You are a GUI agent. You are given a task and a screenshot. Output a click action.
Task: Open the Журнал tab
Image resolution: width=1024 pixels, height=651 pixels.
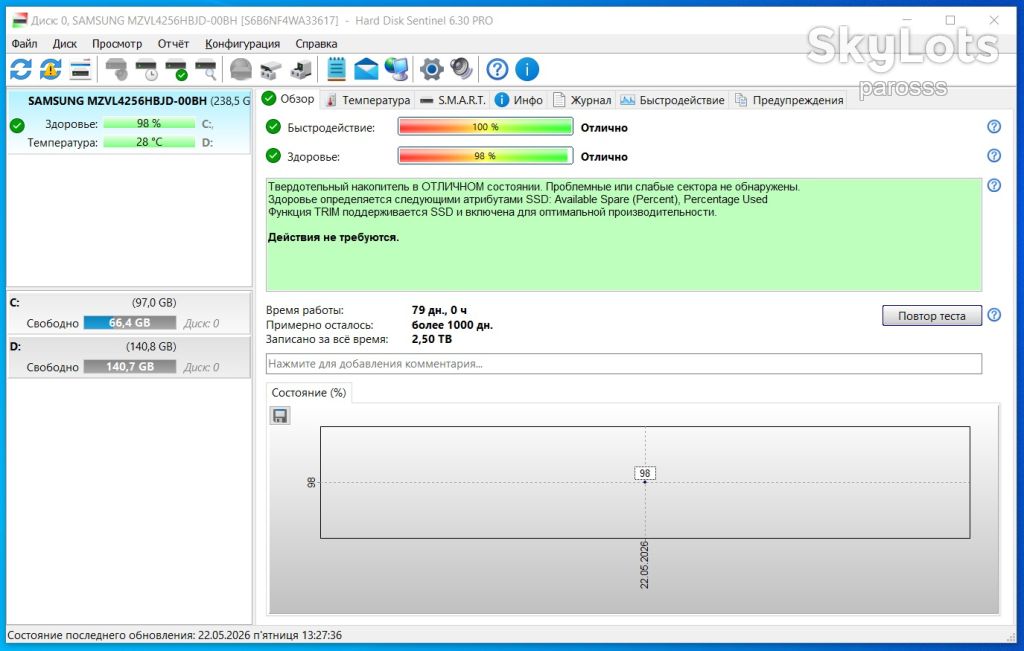click(x=583, y=100)
